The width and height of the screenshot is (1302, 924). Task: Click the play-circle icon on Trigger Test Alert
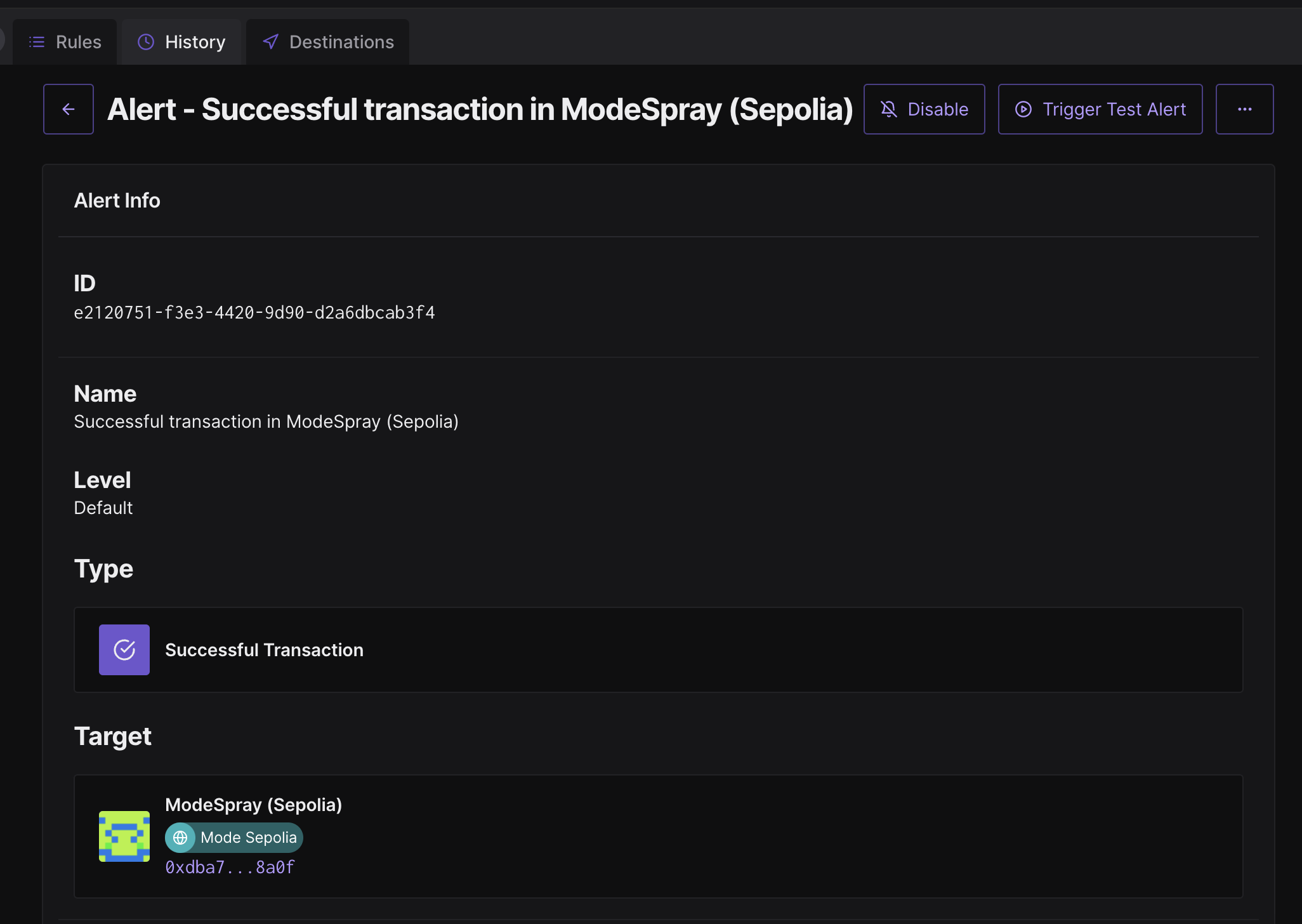(1023, 109)
